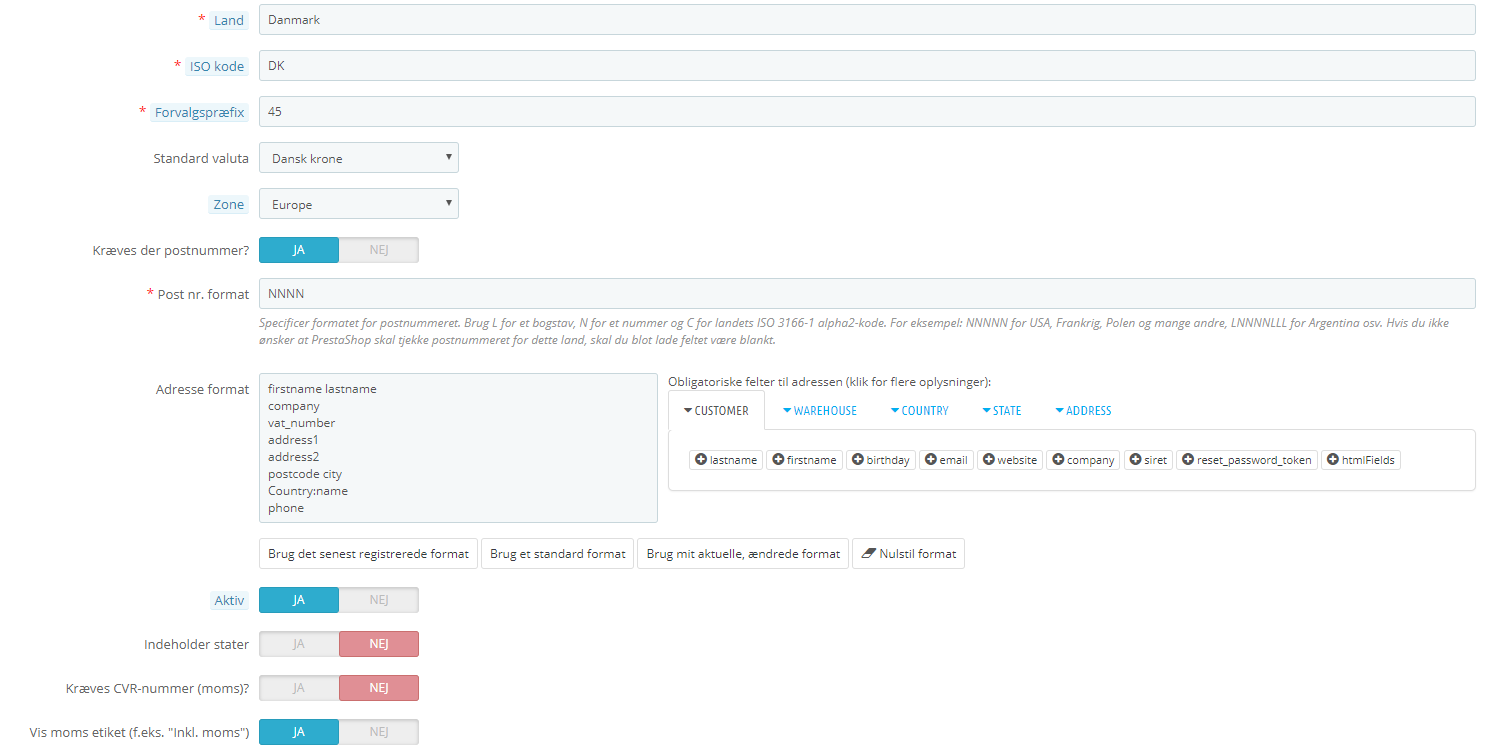Image resolution: width=1492 pixels, height=755 pixels.
Task: Click the Zone label
Action: (229, 204)
